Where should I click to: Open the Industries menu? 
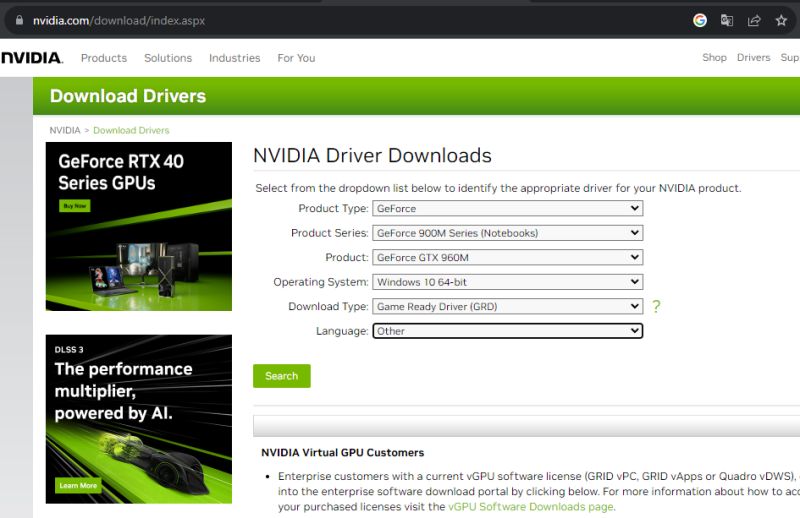point(234,58)
